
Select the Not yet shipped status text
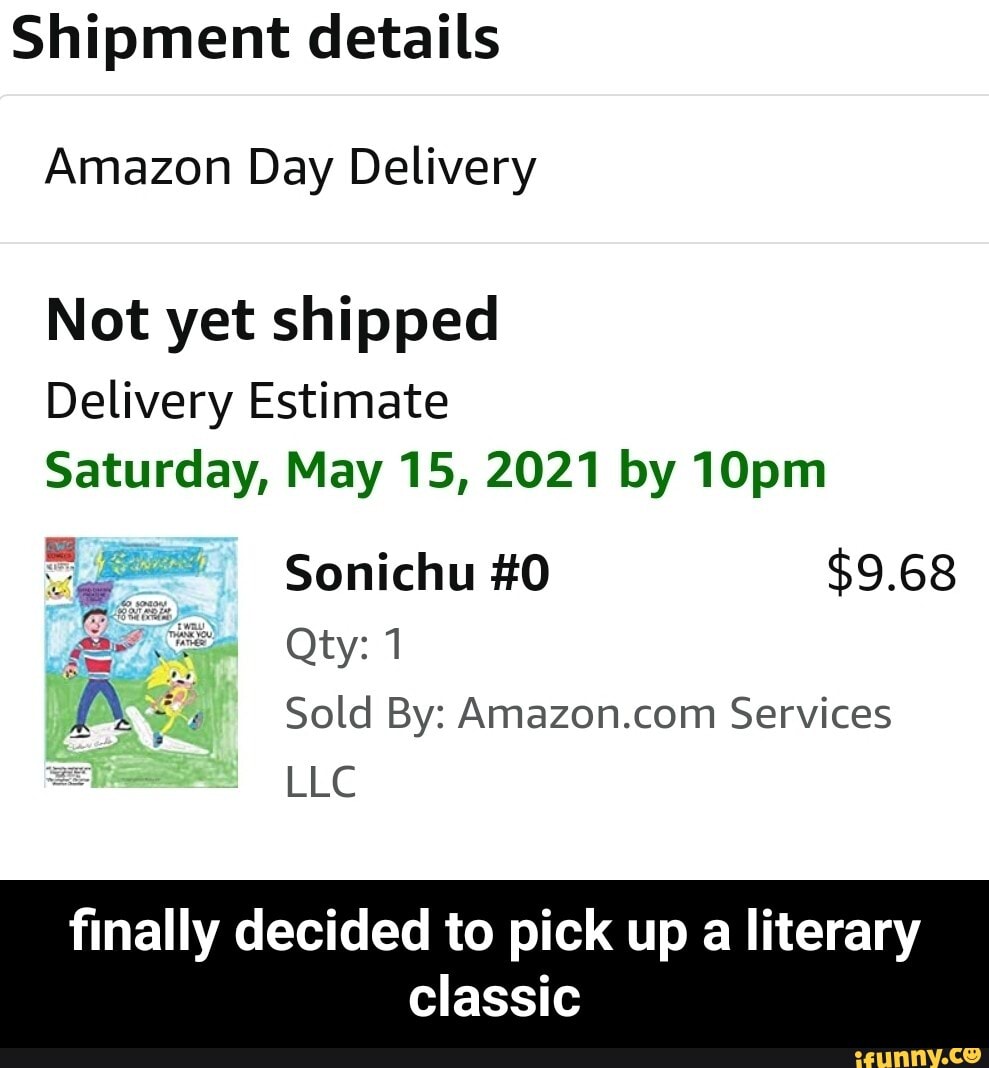(x=271, y=320)
